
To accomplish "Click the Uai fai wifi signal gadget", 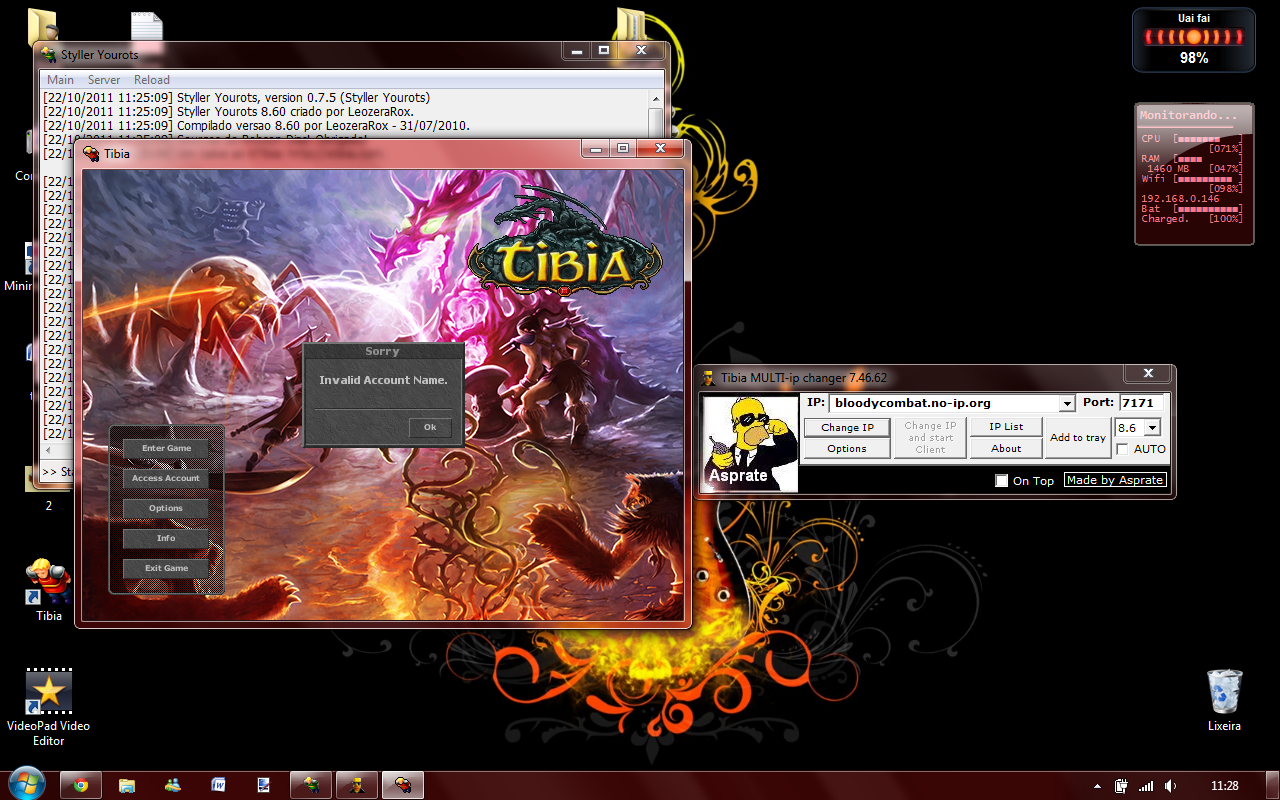I will click(1193, 40).
